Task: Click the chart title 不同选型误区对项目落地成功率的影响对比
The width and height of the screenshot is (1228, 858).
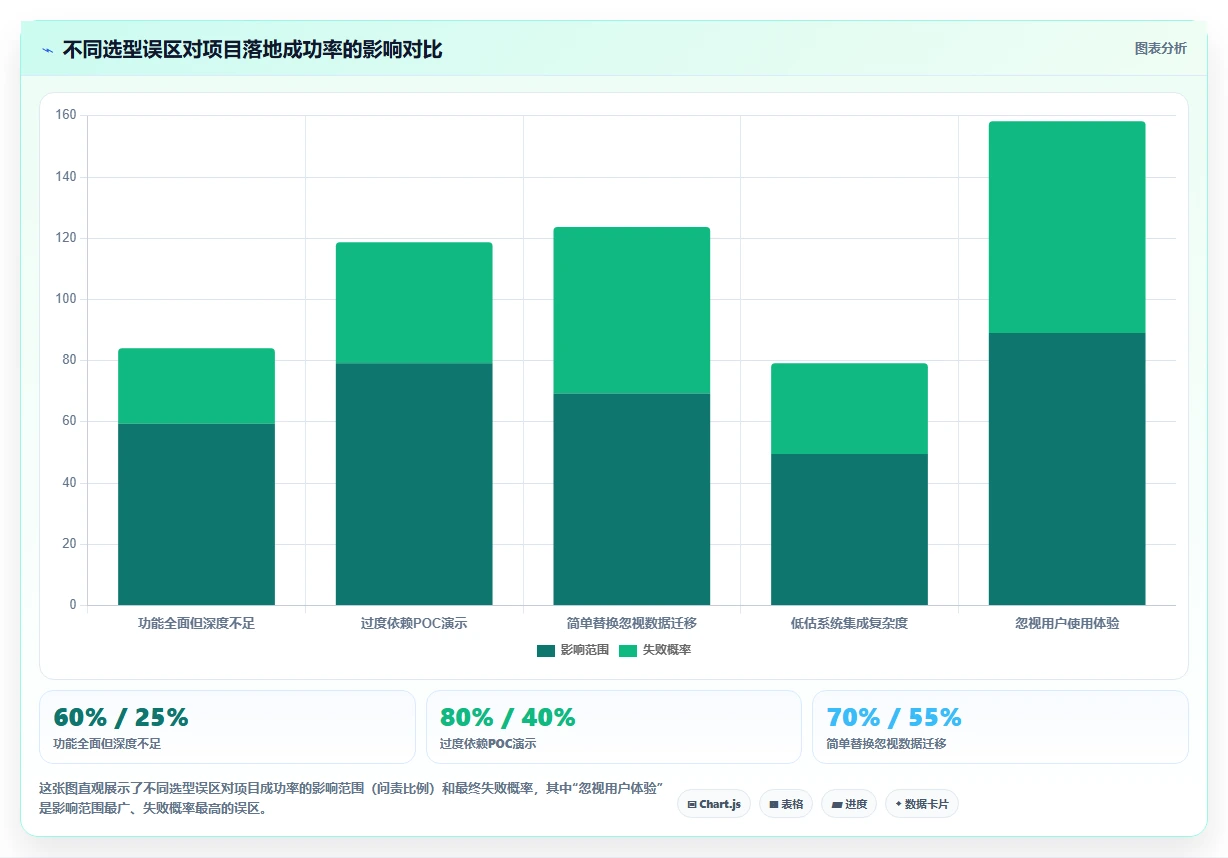Action: [x=252, y=49]
